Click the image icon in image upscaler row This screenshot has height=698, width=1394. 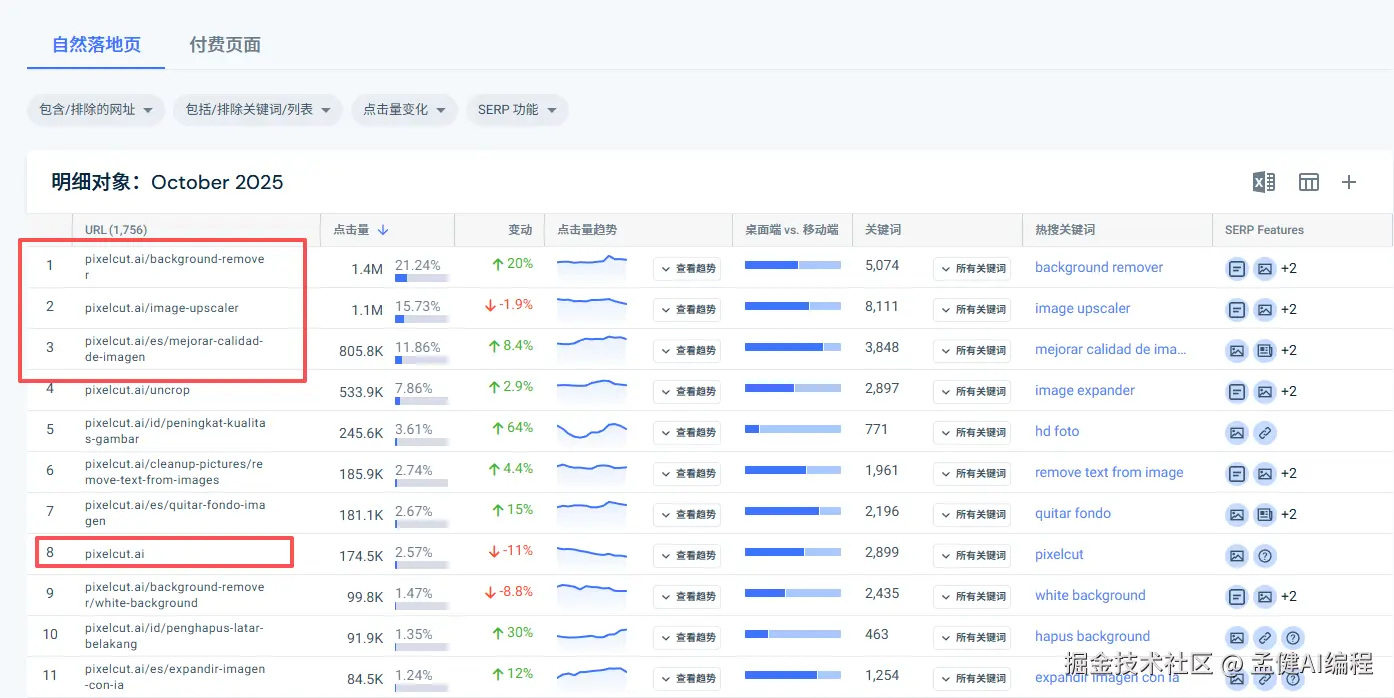tap(1265, 309)
